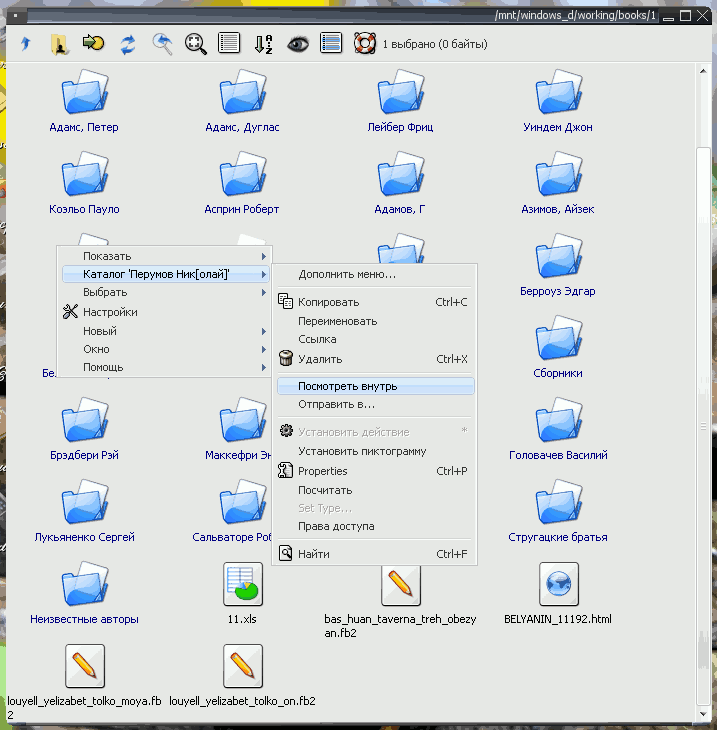Open help lifebuoy icon
Screen dimensions: 717x730
pyautogui.click(x=365, y=43)
